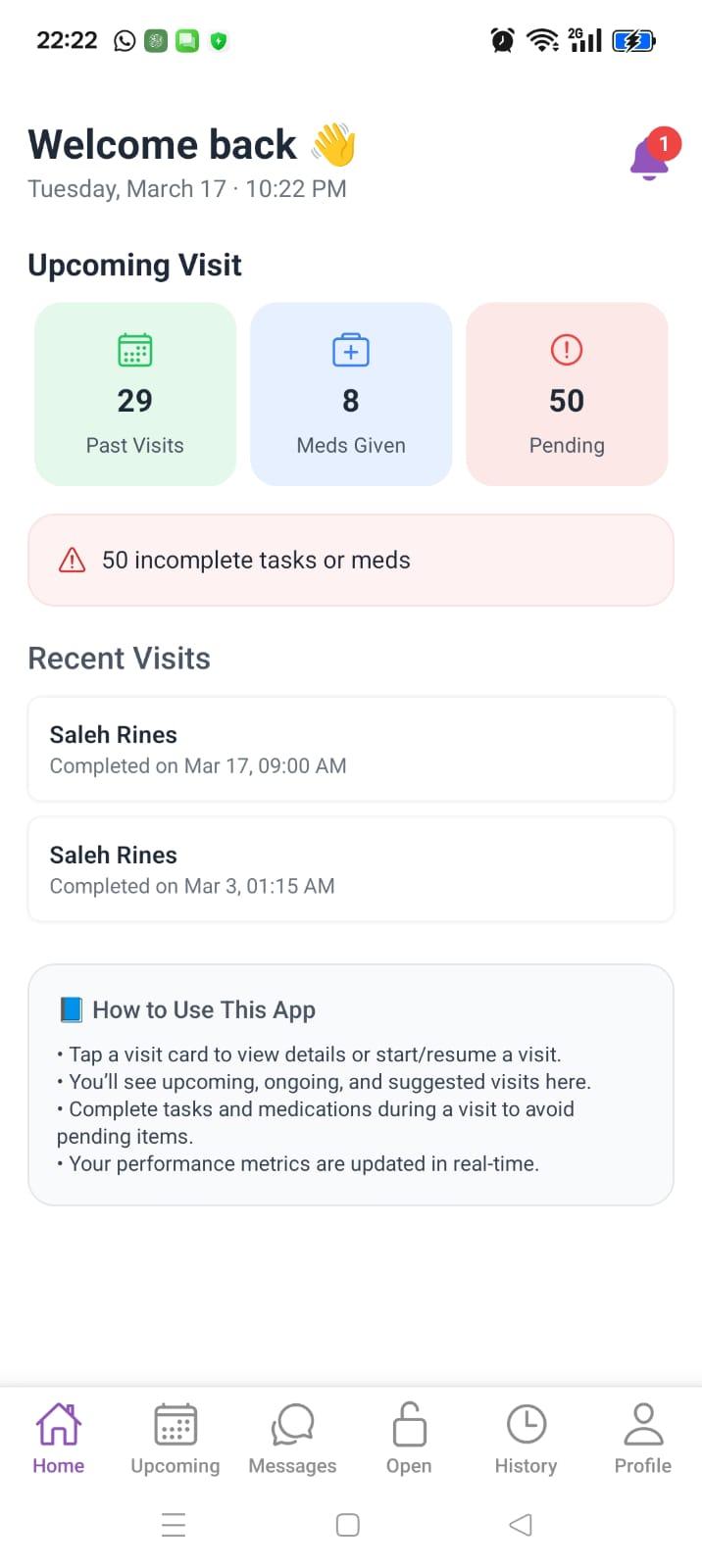
Task: Open History clock icon in bottom navigation
Action: point(525,1423)
